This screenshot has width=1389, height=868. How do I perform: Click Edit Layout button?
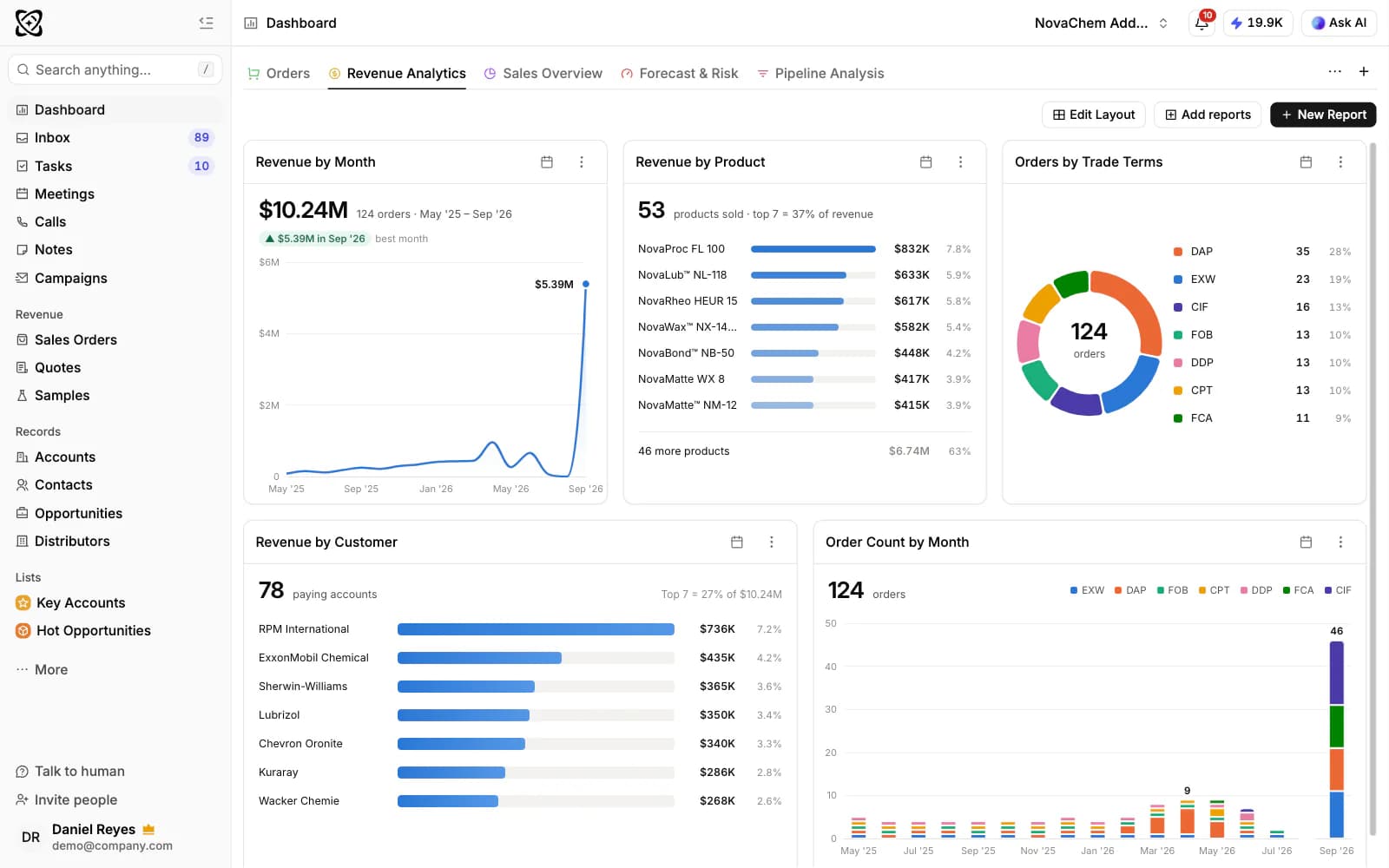pos(1094,115)
